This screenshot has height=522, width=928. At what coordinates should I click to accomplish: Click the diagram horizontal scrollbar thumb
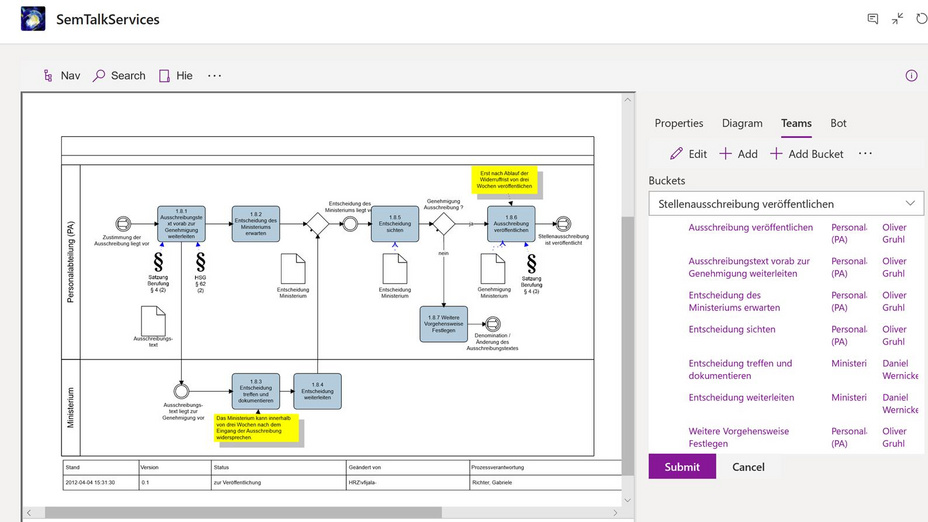pyautogui.click(x=243, y=513)
